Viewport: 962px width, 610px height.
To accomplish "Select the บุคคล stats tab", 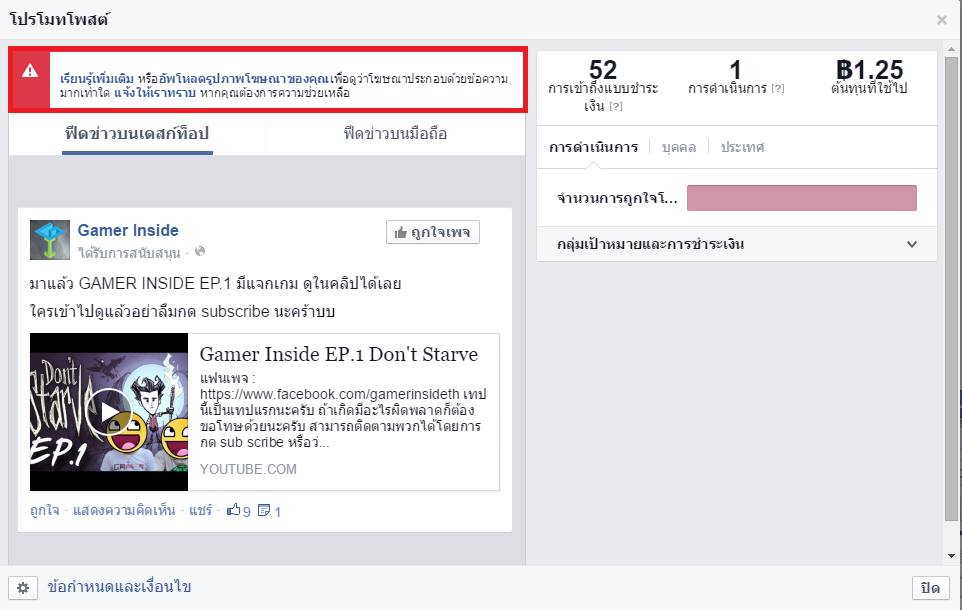I will [x=679, y=147].
